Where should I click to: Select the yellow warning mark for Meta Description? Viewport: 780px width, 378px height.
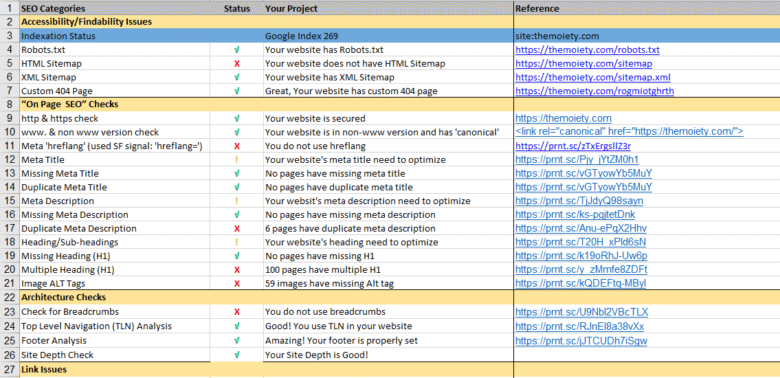pyautogui.click(x=237, y=201)
